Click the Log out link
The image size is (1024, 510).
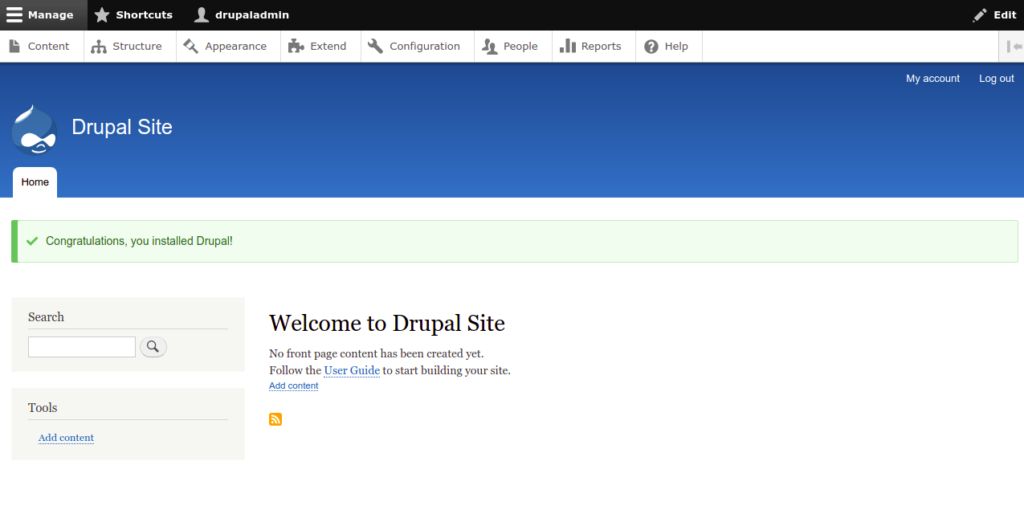[x=997, y=78]
